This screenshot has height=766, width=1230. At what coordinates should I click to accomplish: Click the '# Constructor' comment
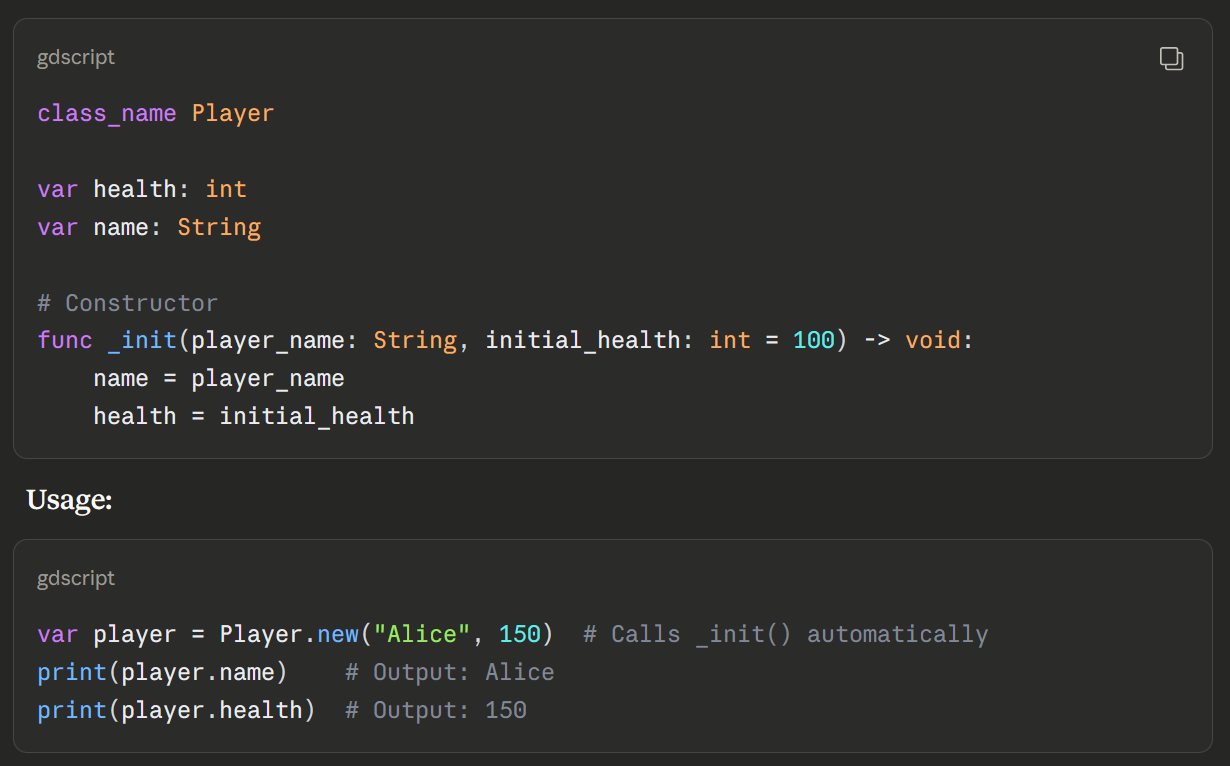[128, 303]
